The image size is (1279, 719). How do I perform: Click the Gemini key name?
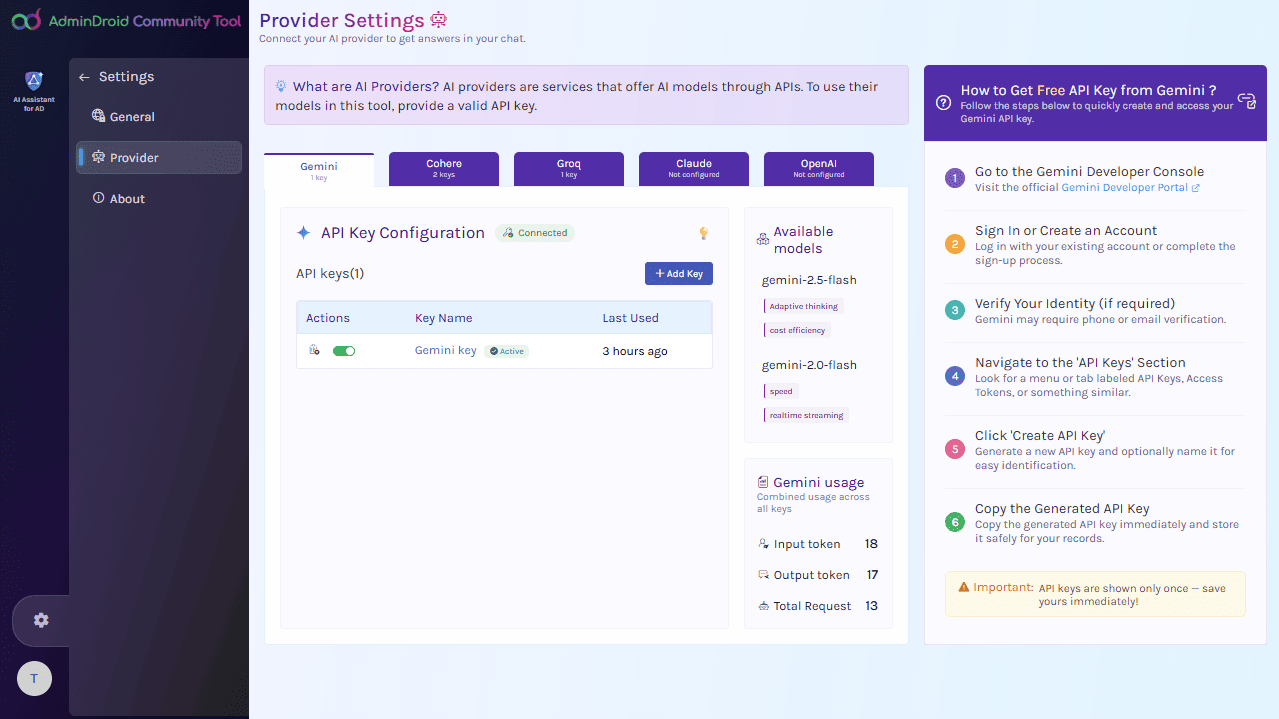click(x=446, y=350)
